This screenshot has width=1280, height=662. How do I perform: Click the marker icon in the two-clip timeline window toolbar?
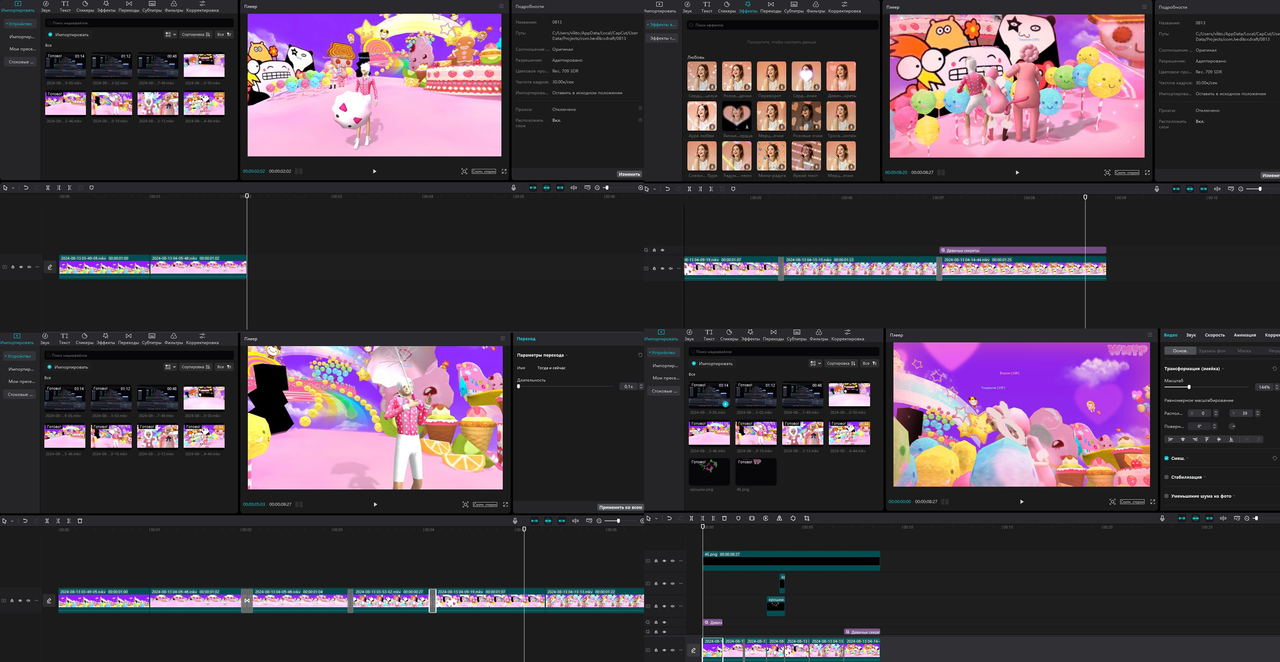click(92, 187)
